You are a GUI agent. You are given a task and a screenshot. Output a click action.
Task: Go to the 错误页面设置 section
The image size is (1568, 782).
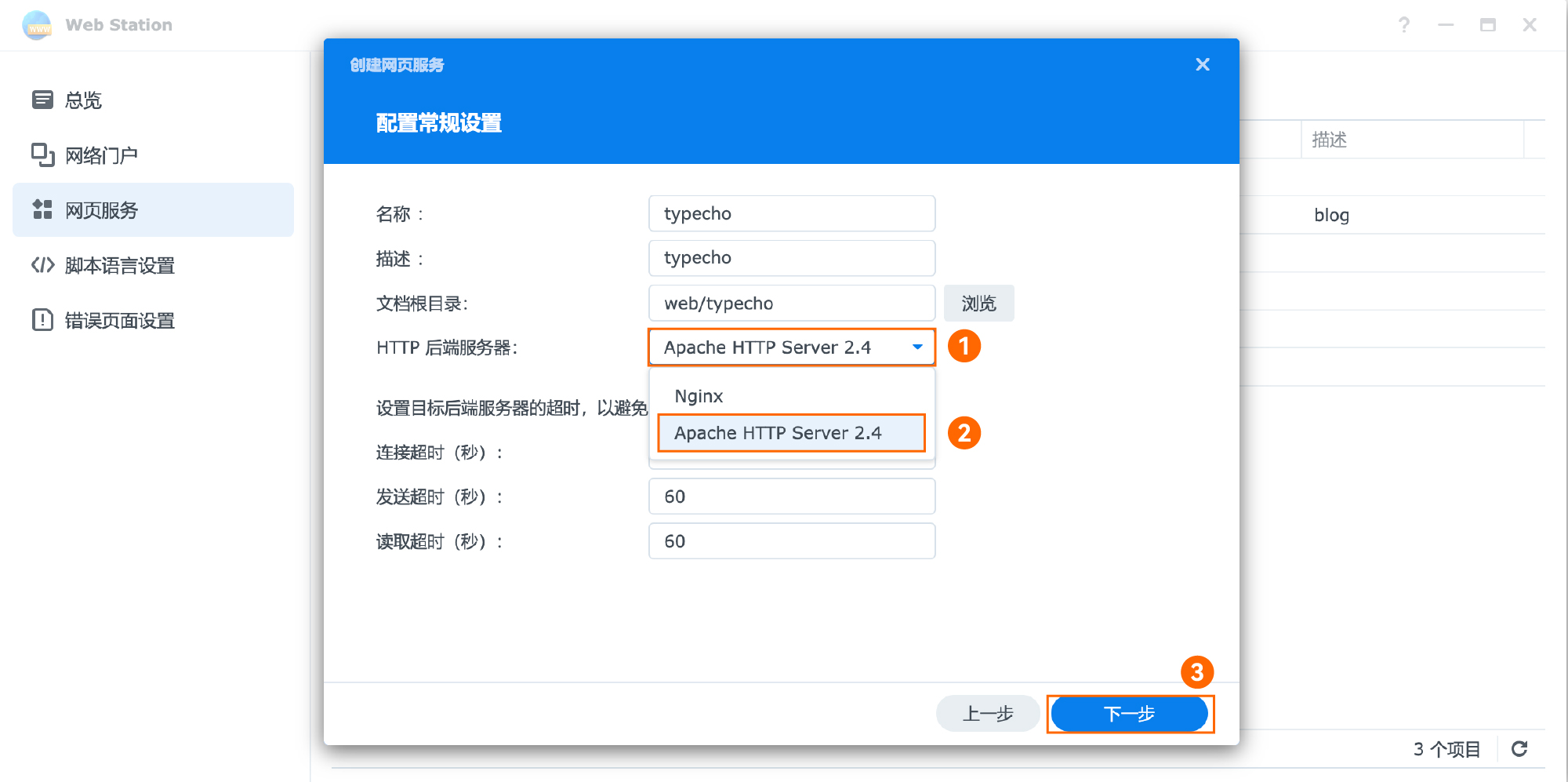pyautogui.click(x=119, y=321)
